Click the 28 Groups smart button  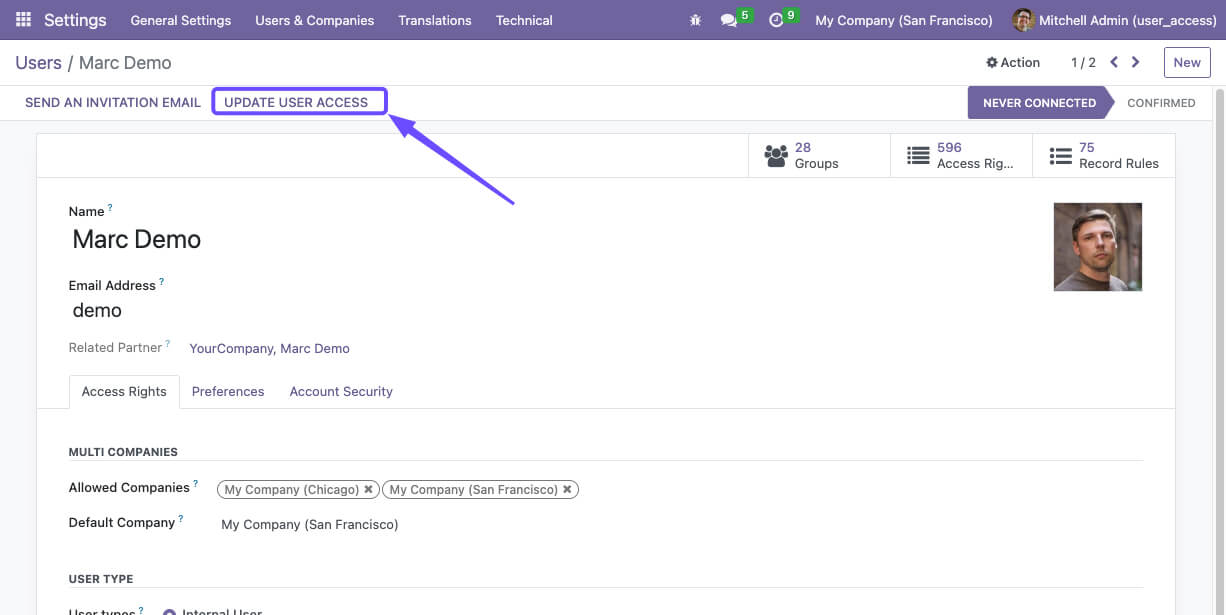click(818, 155)
